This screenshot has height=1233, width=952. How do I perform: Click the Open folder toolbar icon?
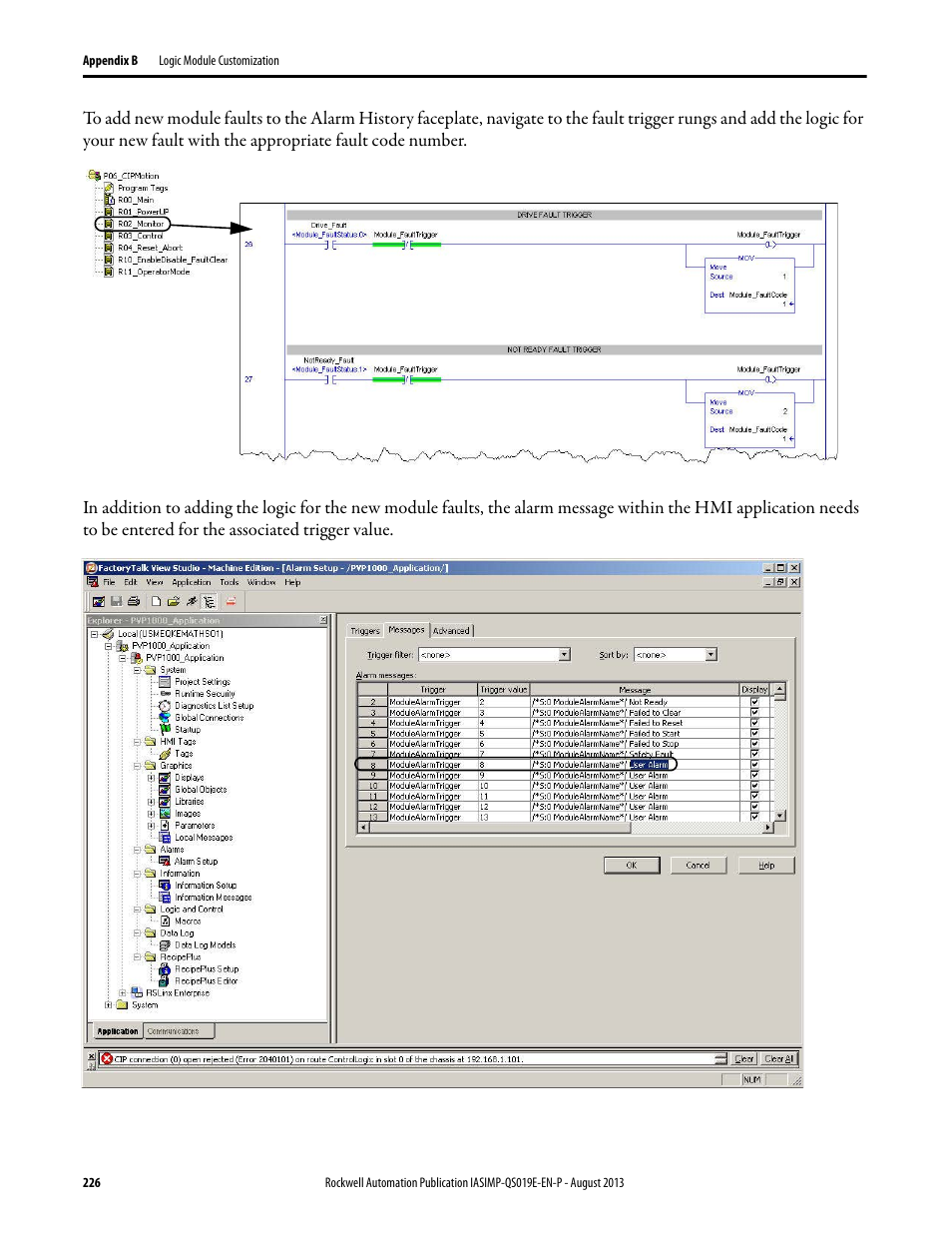pyautogui.click(x=174, y=601)
